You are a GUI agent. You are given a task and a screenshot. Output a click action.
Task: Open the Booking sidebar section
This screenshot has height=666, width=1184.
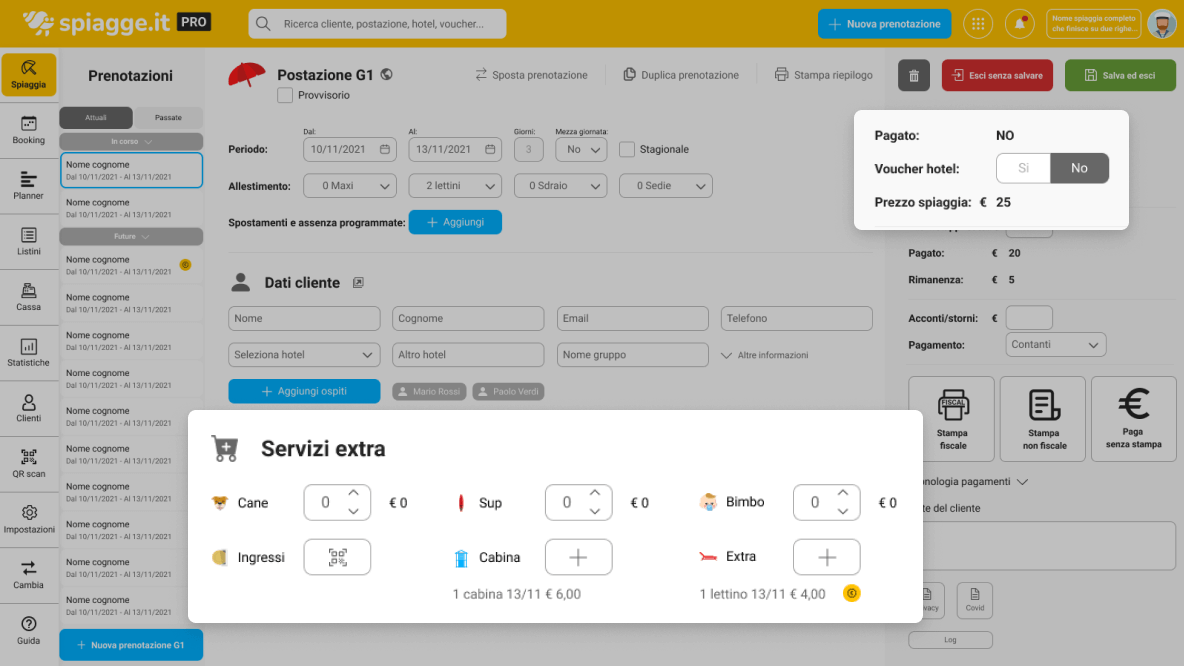point(29,130)
